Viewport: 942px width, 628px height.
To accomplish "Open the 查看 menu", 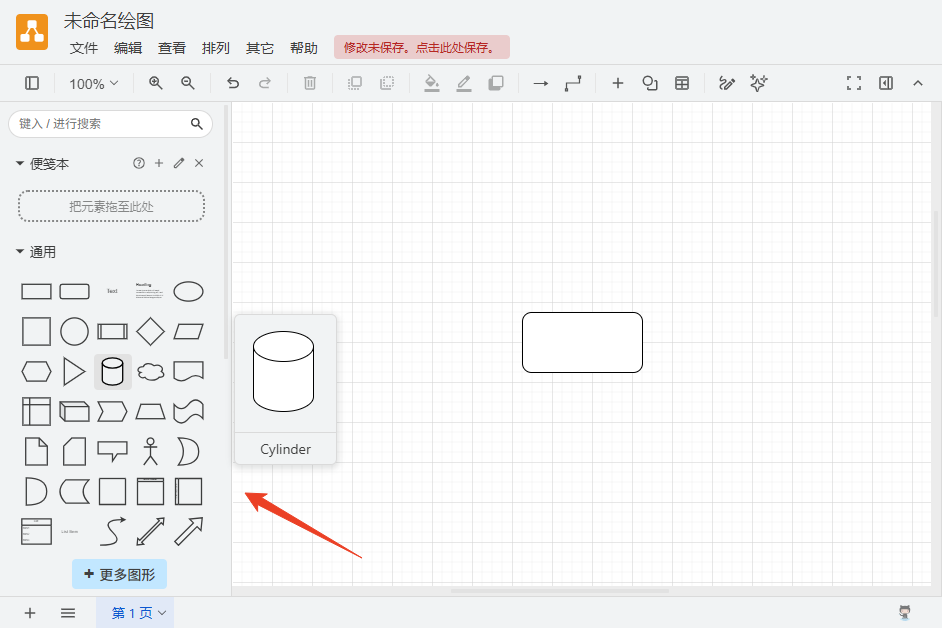I will pos(172,48).
